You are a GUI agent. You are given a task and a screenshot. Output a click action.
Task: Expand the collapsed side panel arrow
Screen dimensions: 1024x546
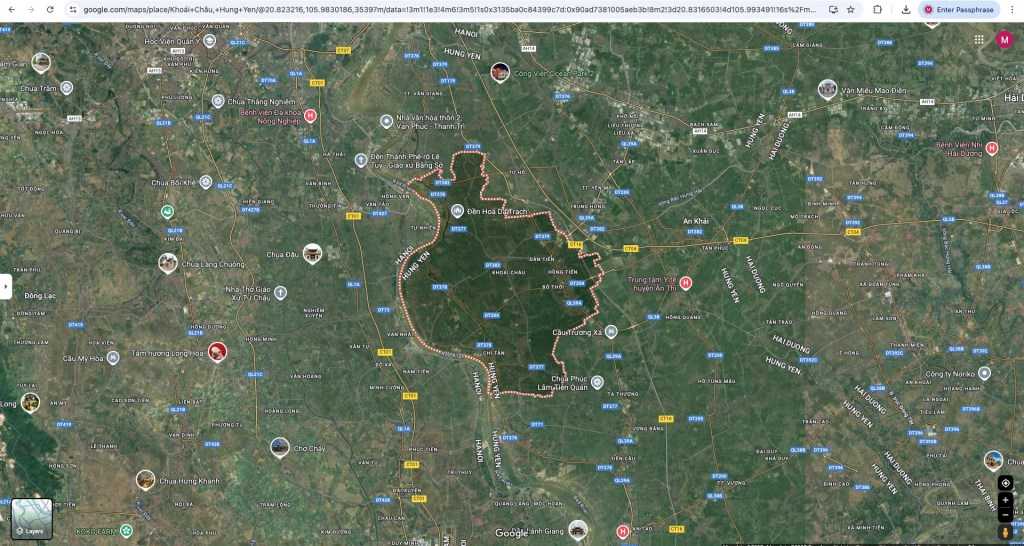pos(6,286)
